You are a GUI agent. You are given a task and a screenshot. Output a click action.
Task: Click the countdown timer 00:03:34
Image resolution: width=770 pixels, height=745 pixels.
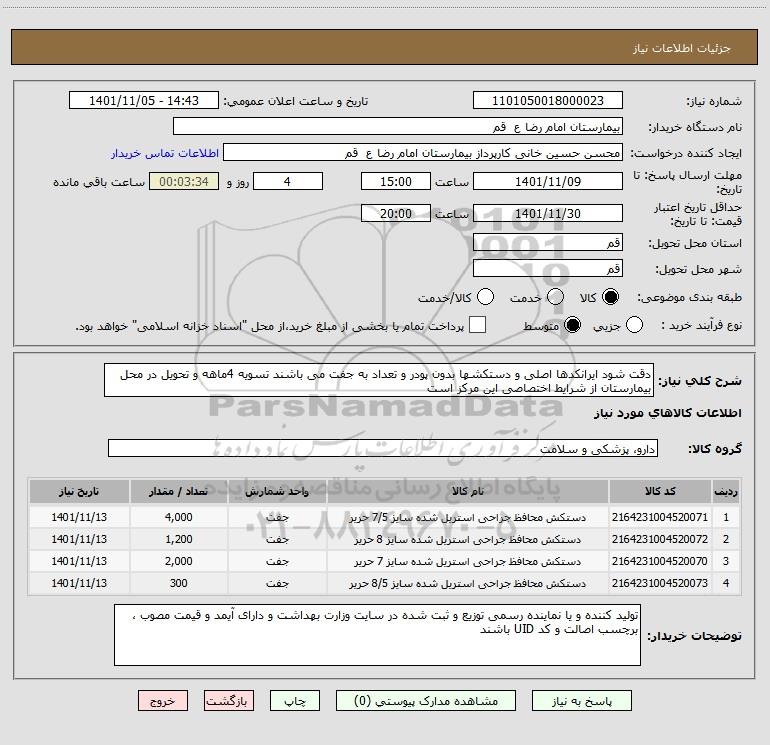point(184,181)
